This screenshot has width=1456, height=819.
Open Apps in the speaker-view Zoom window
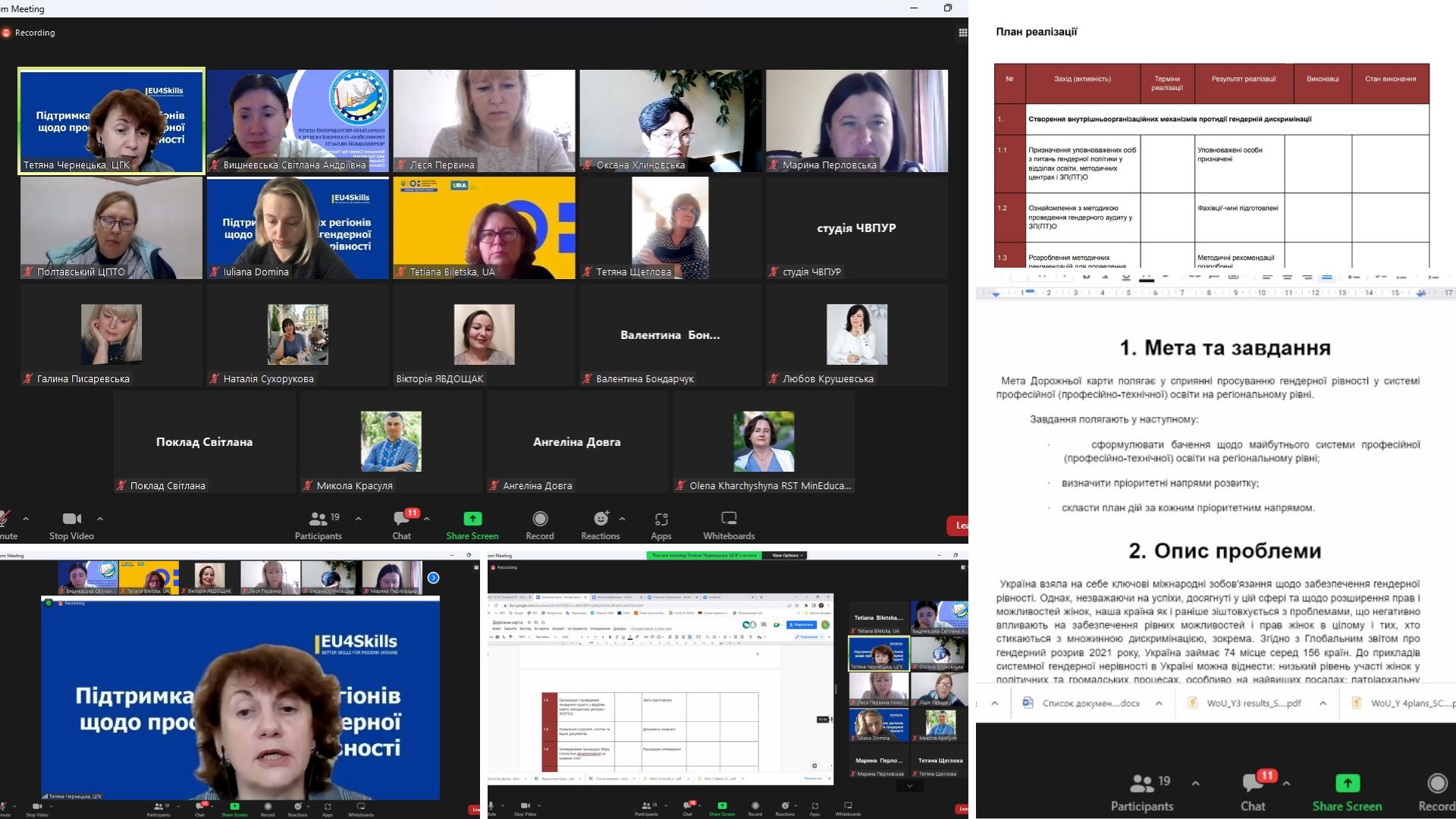pos(328,809)
